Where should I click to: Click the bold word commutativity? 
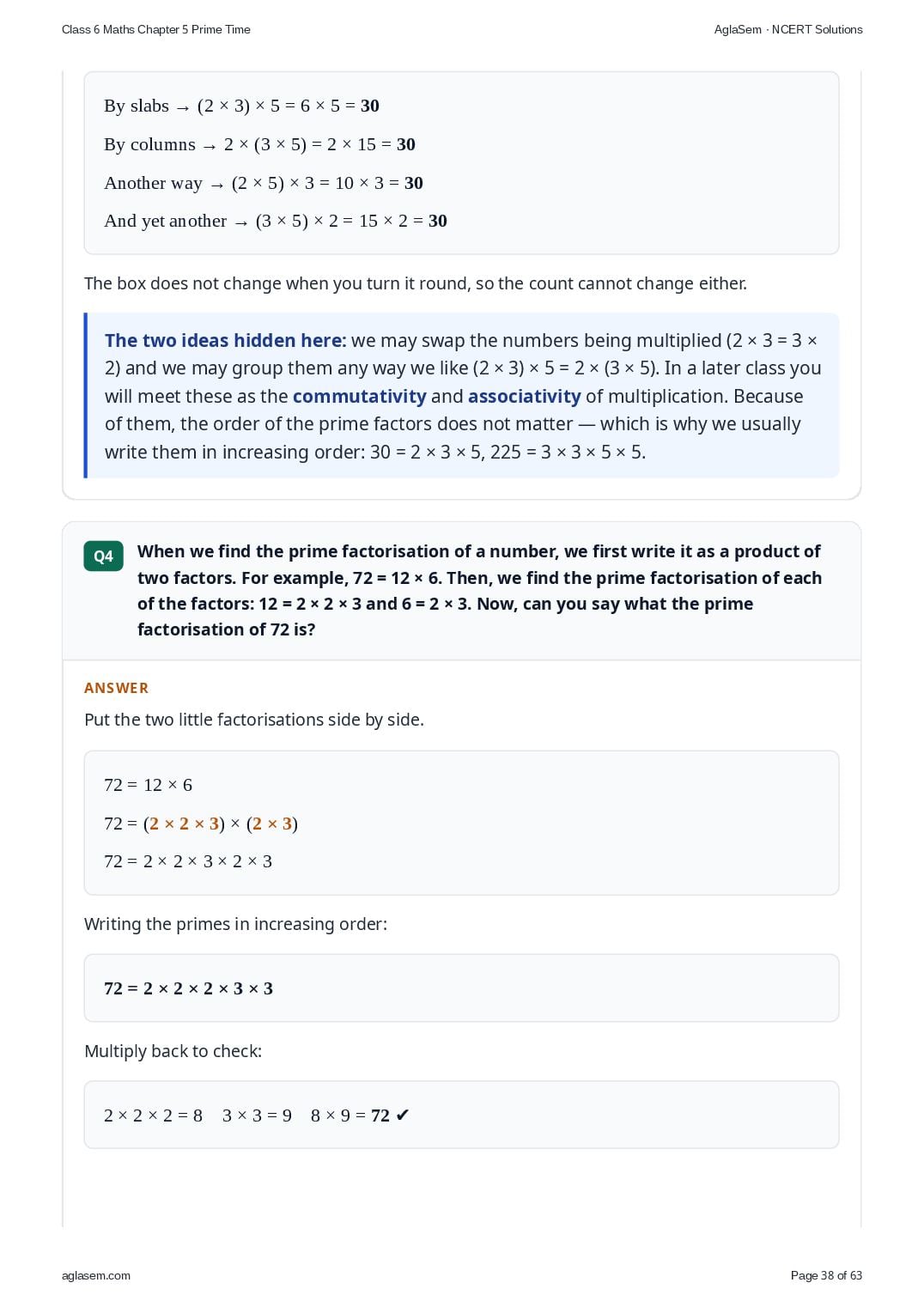tap(359, 397)
